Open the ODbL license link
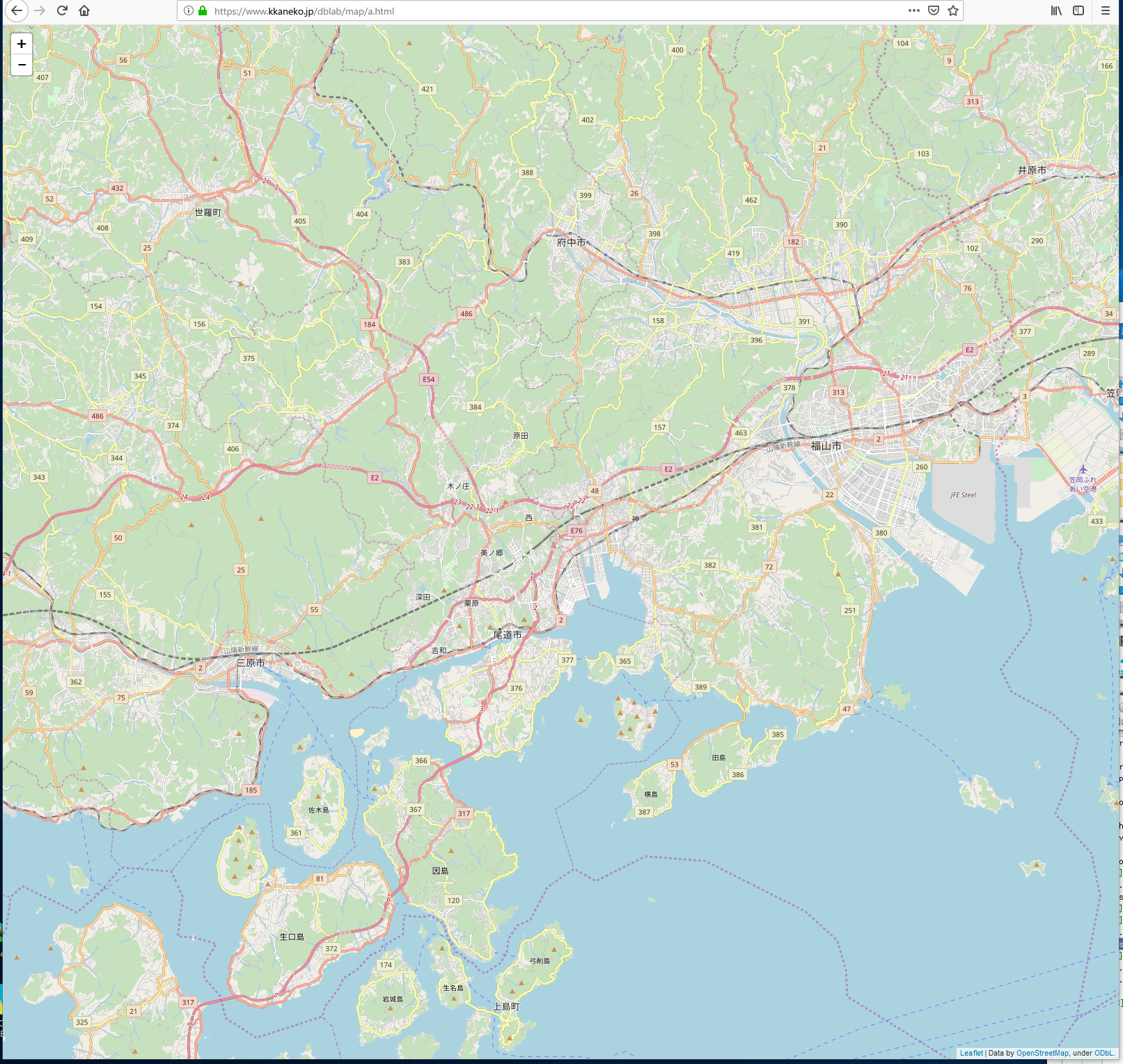 pos(1104,1053)
